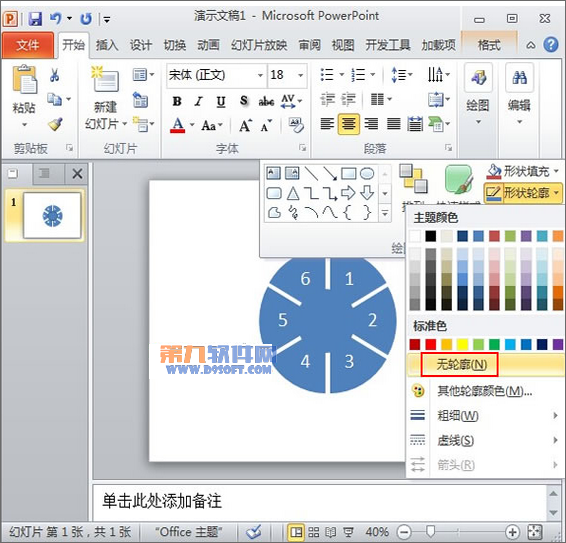Pick the standard yellow color swatch
The width and height of the screenshot is (566, 543).
coord(462,344)
